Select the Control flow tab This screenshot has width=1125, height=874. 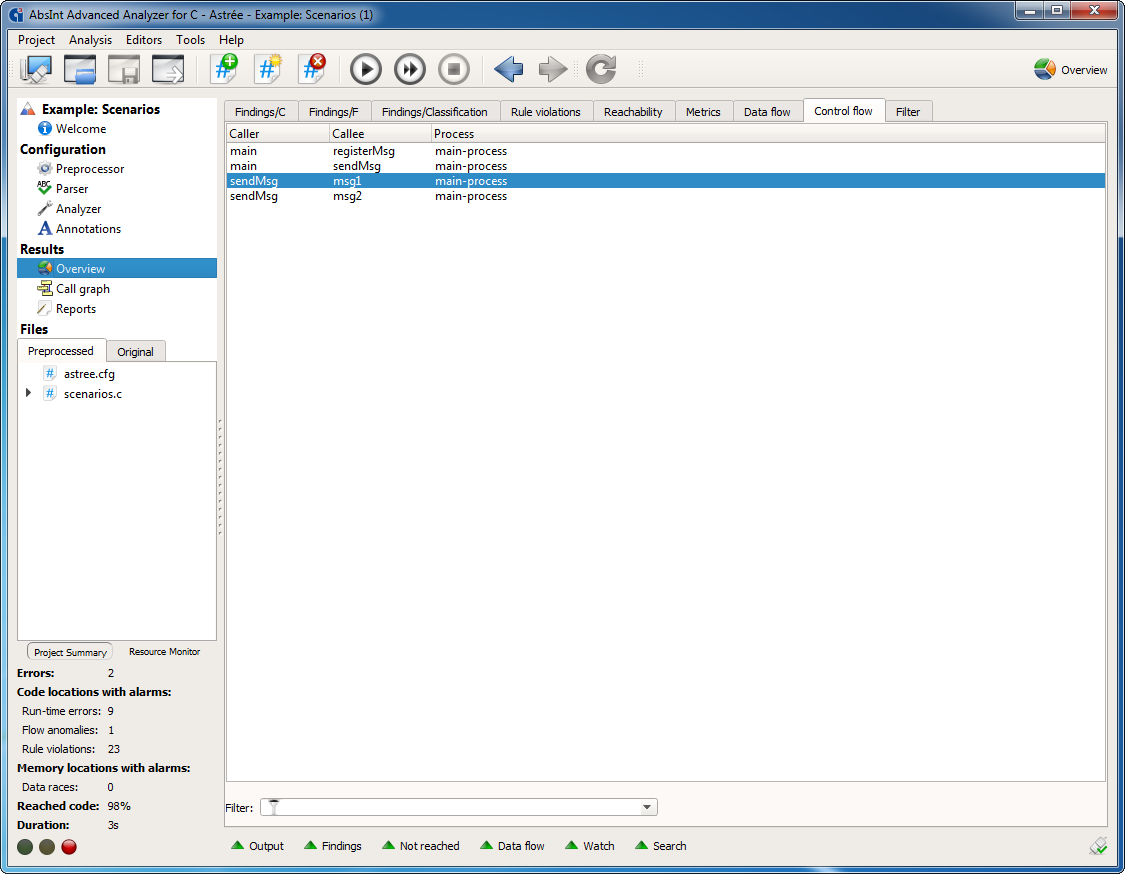[x=843, y=111]
